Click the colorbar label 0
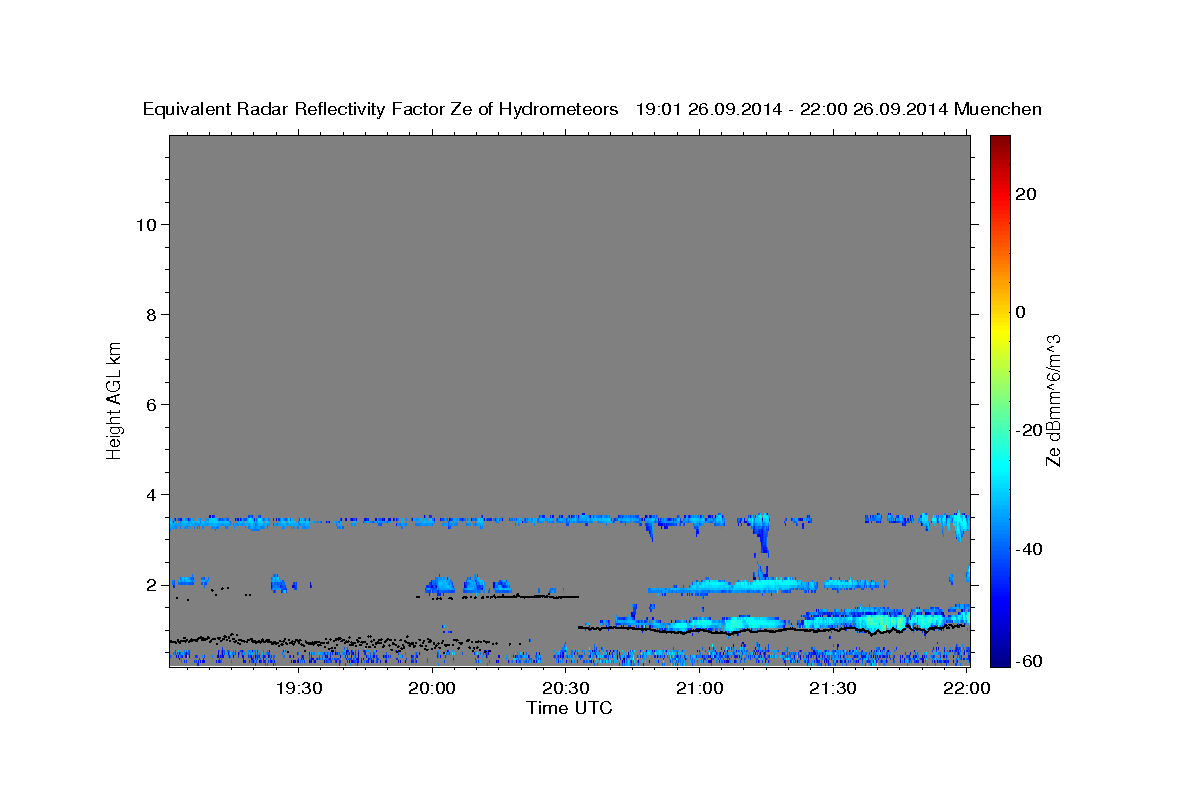Screen dimensions: 1200x800 pos(1020,312)
